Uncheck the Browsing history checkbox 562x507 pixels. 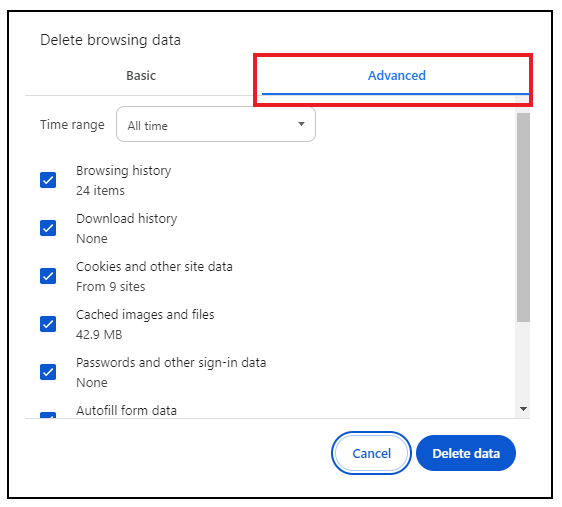(x=48, y=180)
